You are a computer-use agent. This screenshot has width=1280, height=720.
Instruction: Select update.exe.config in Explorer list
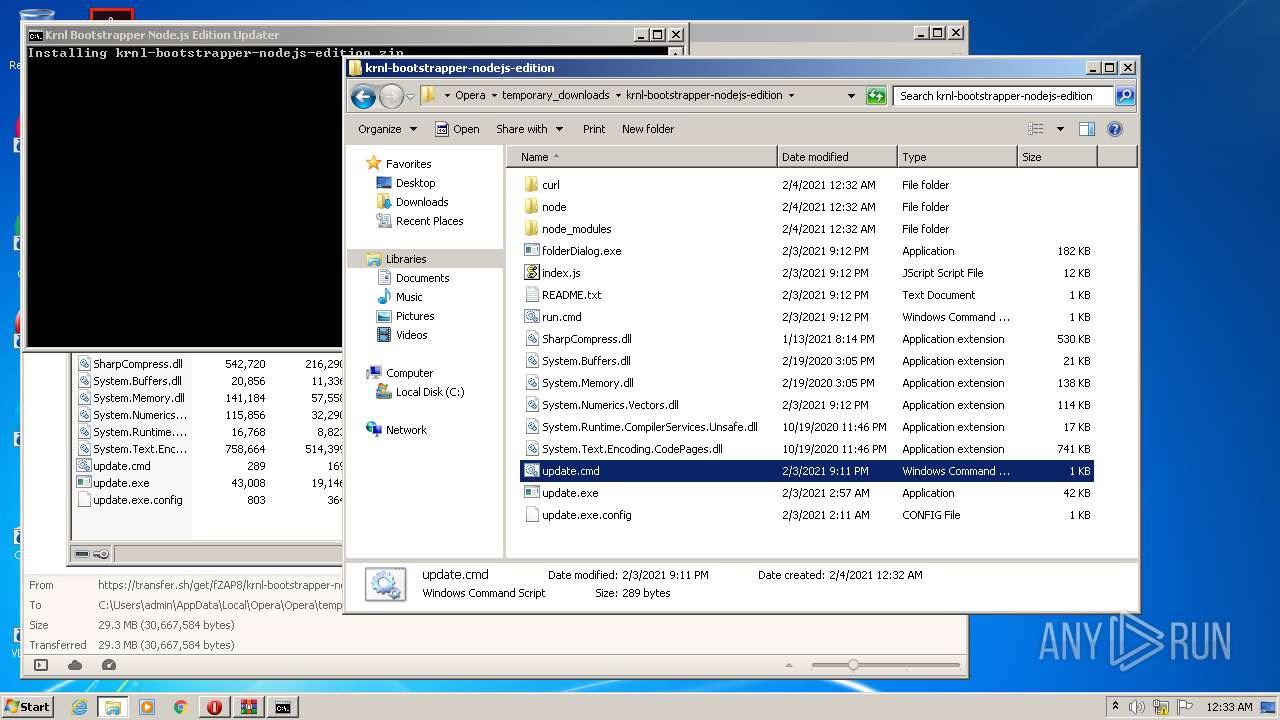coord(807,515)
